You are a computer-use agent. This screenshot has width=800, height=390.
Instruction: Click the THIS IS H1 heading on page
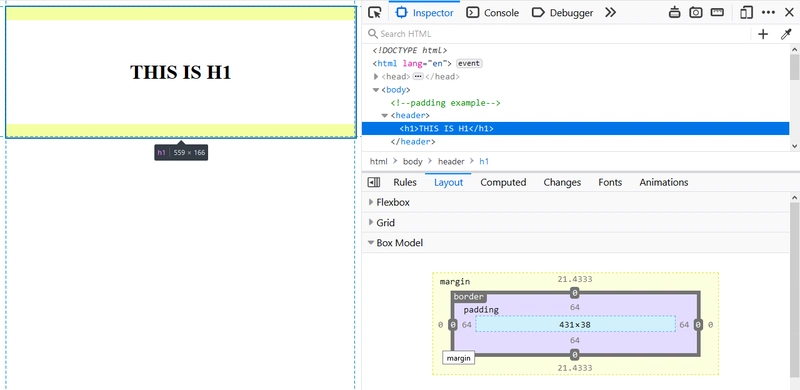tap(181, 72)
